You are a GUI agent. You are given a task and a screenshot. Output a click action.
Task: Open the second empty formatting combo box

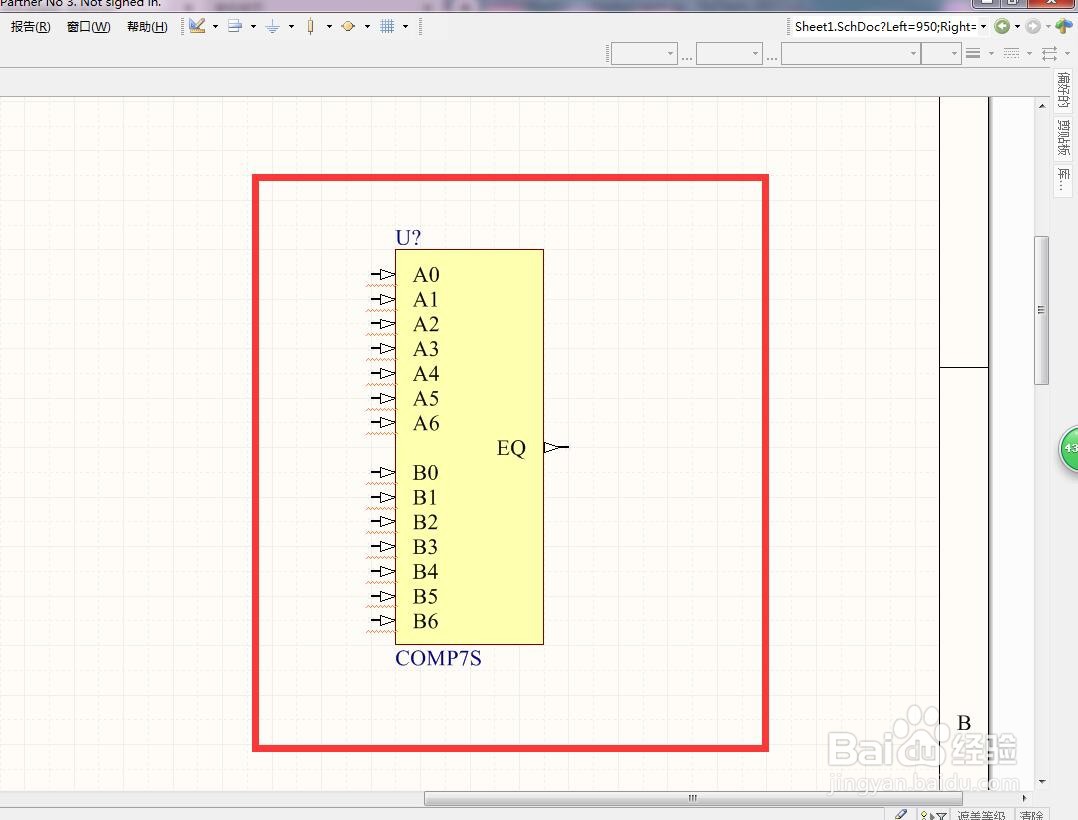(729, 54)
